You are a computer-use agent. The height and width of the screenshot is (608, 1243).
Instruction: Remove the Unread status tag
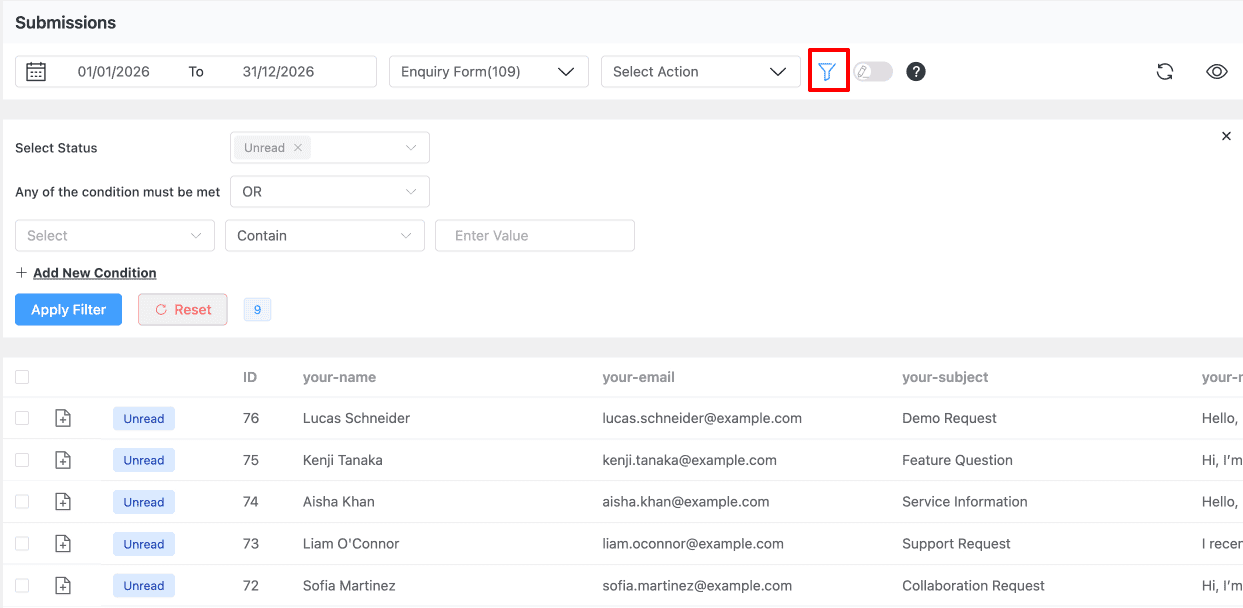[x=298, y=148]
